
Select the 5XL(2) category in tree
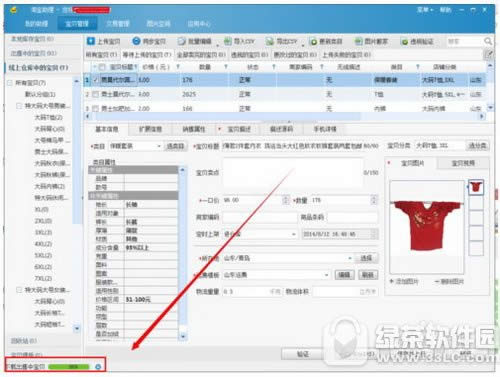pyautogui.click(x=43, y=255)
